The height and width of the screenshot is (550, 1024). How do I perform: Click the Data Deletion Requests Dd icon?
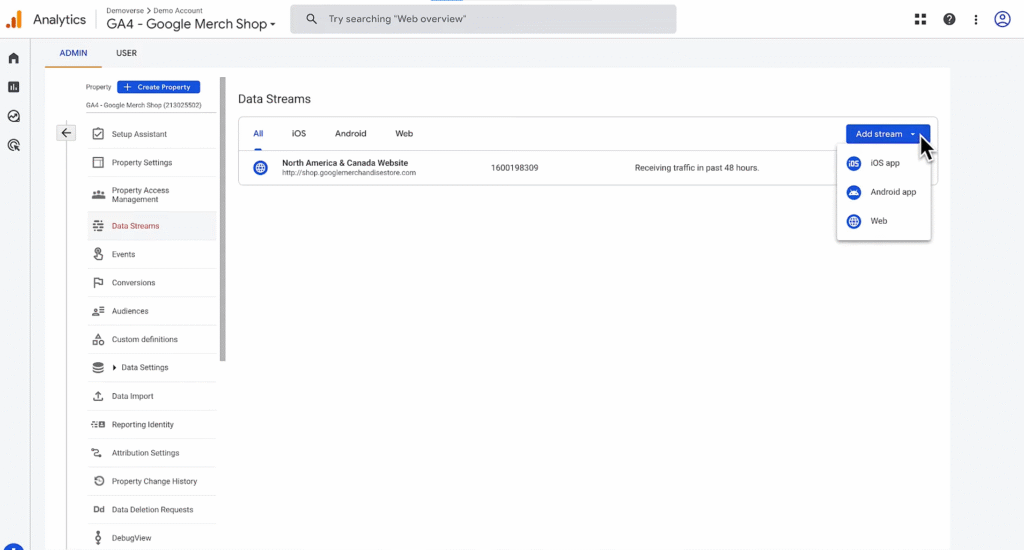pyautogui.click(x=99, y=510)
